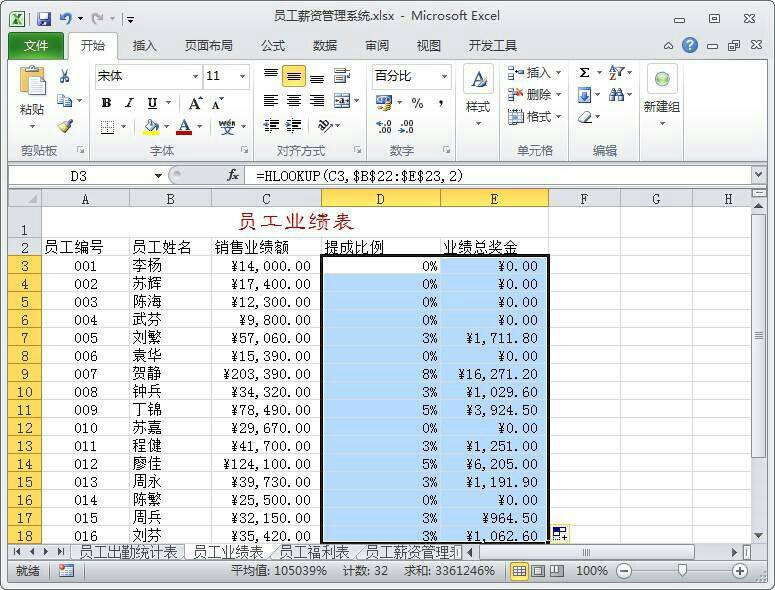Toggle middle vertical alignment button
This screenshot has width=775, height=590.
[x=293, y=77]
